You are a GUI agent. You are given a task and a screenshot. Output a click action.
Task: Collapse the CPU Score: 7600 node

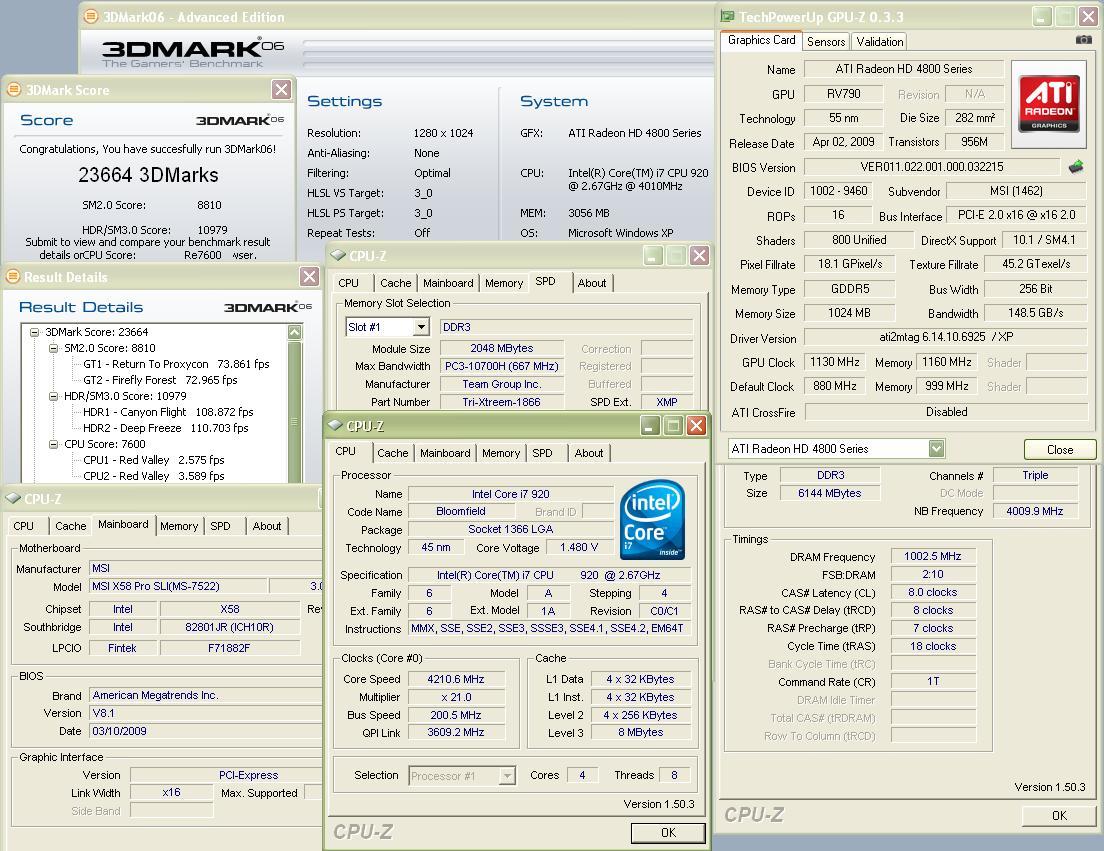(53, 444)
